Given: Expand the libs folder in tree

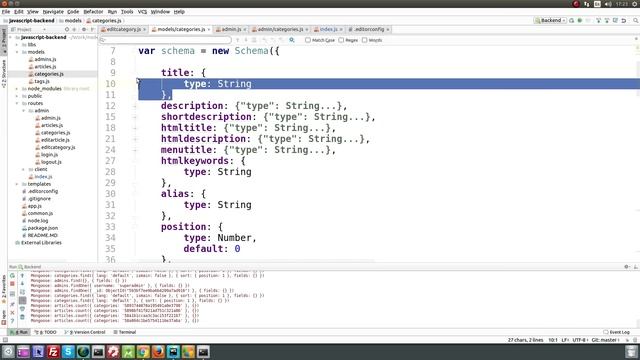Looking at the screenshot, I should (18, 45).
